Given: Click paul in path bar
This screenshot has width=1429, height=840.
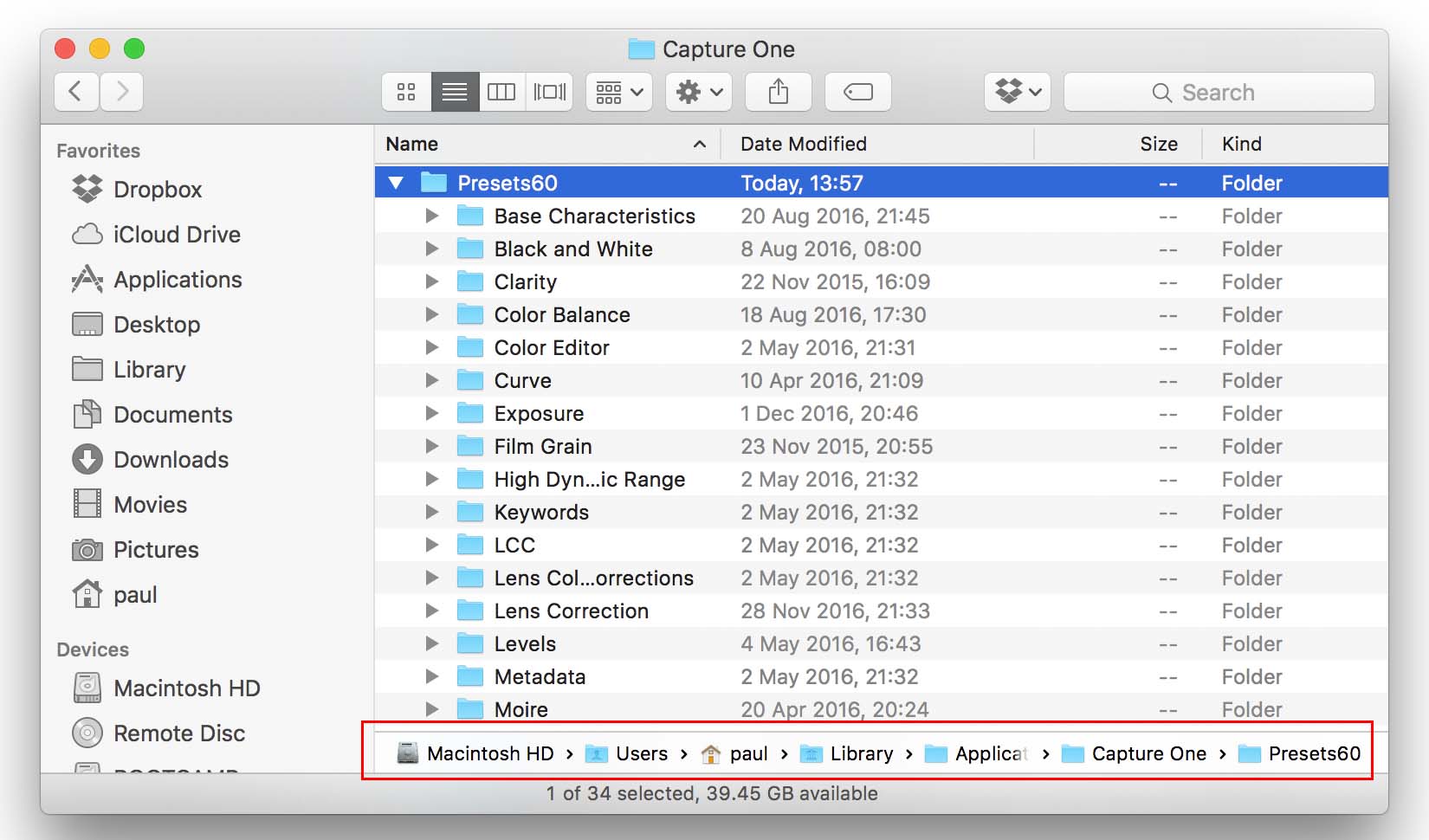Looking at the screenshot, I should [x=734, y=753].
